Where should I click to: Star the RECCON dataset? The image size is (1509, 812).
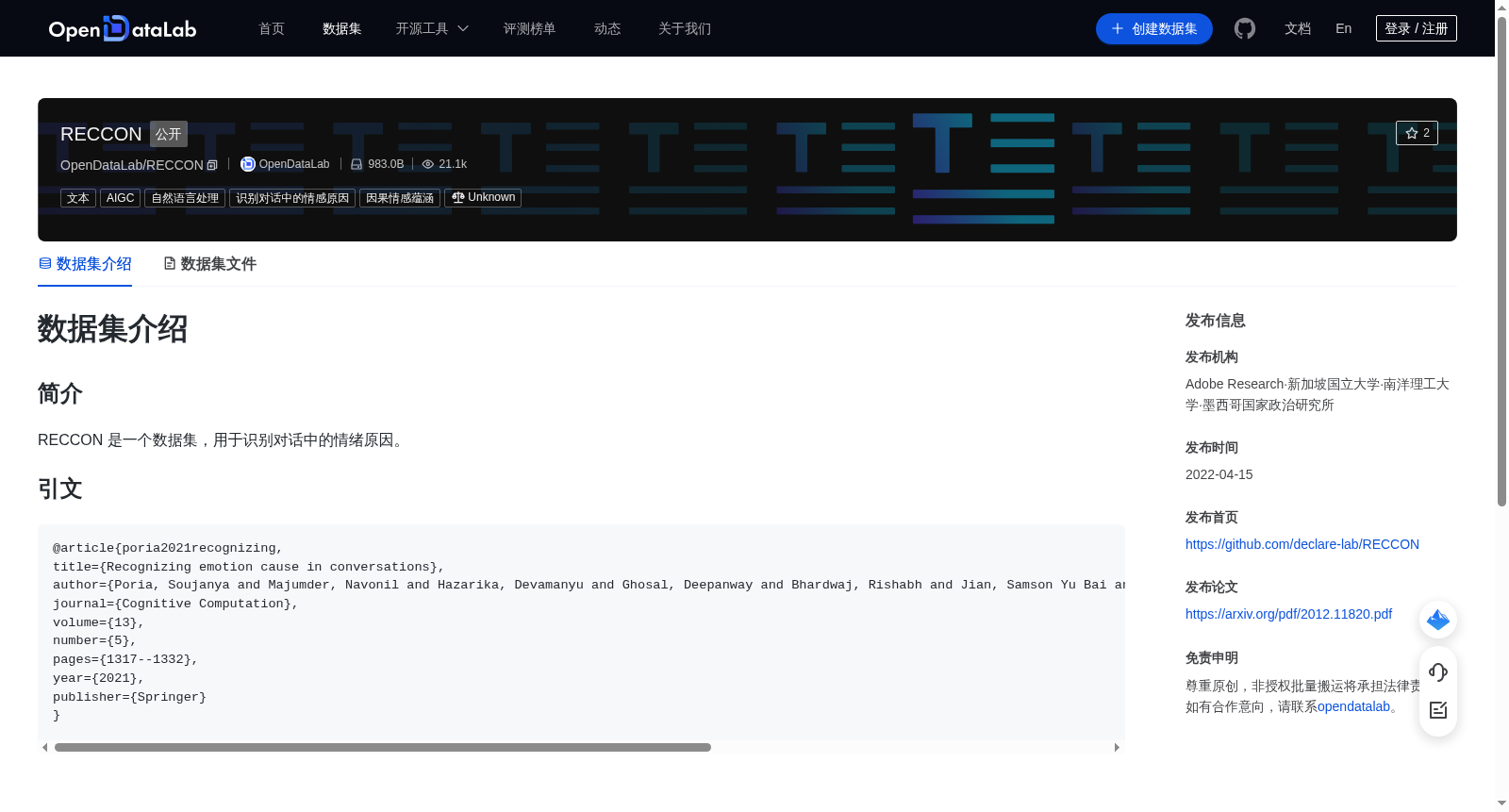(x=1417, y=133)
